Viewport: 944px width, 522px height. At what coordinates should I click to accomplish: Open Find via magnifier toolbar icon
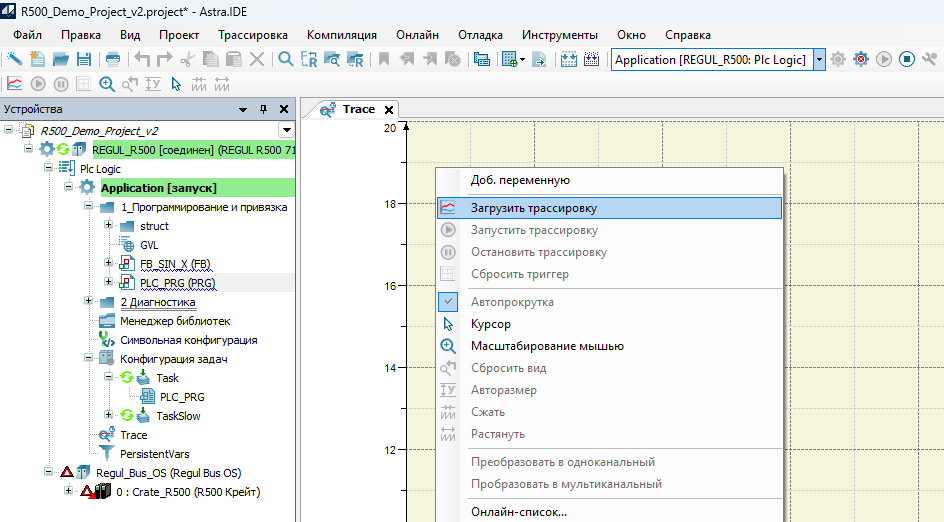[286, 60]
